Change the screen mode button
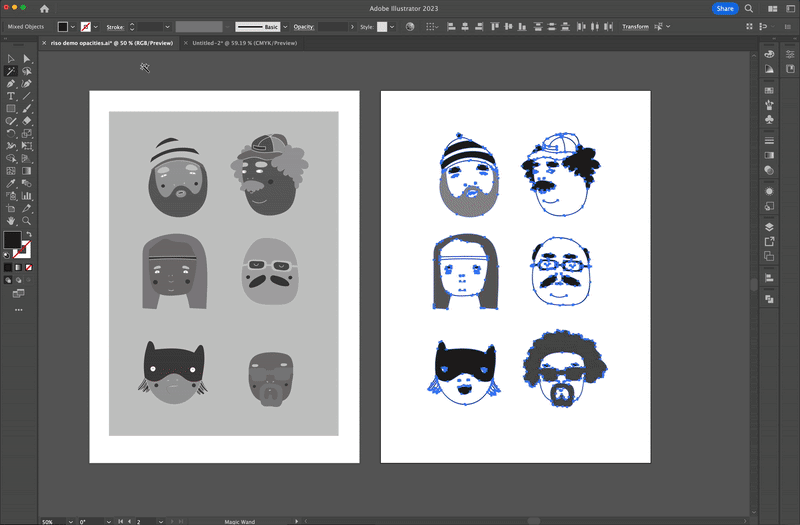This screenshot has width=800, height=525. (x=18, y=293)
